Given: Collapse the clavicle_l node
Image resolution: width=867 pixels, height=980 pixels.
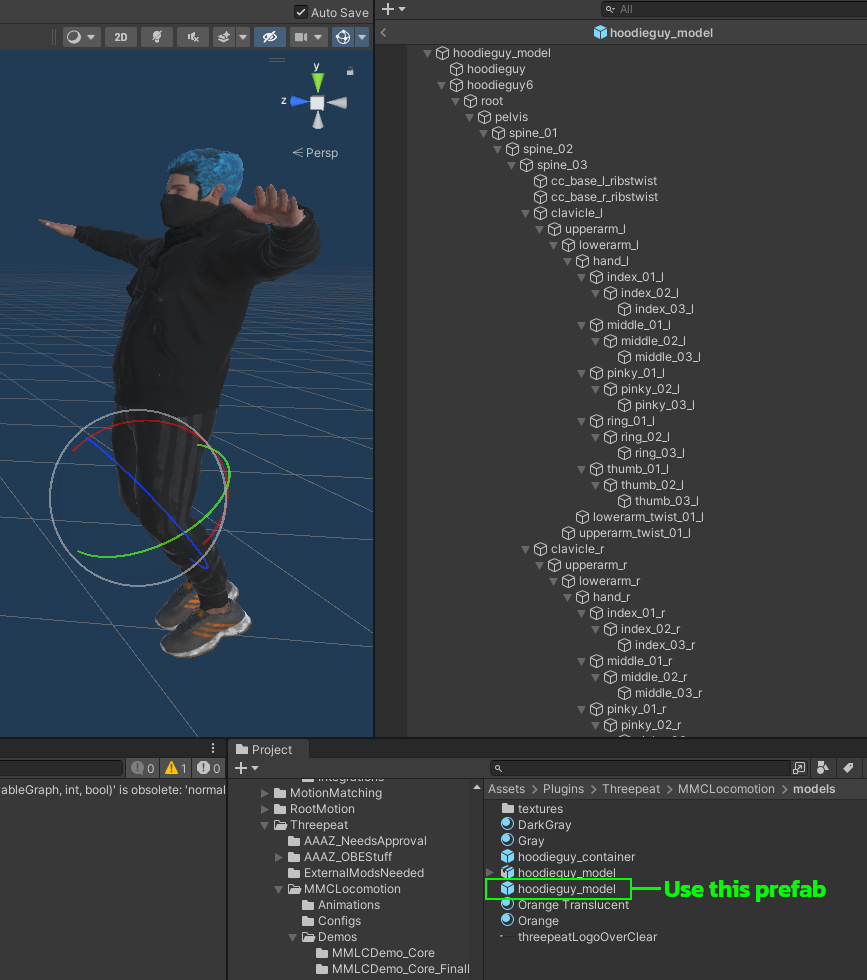Looking at the screenshot, I should (526, 213).
